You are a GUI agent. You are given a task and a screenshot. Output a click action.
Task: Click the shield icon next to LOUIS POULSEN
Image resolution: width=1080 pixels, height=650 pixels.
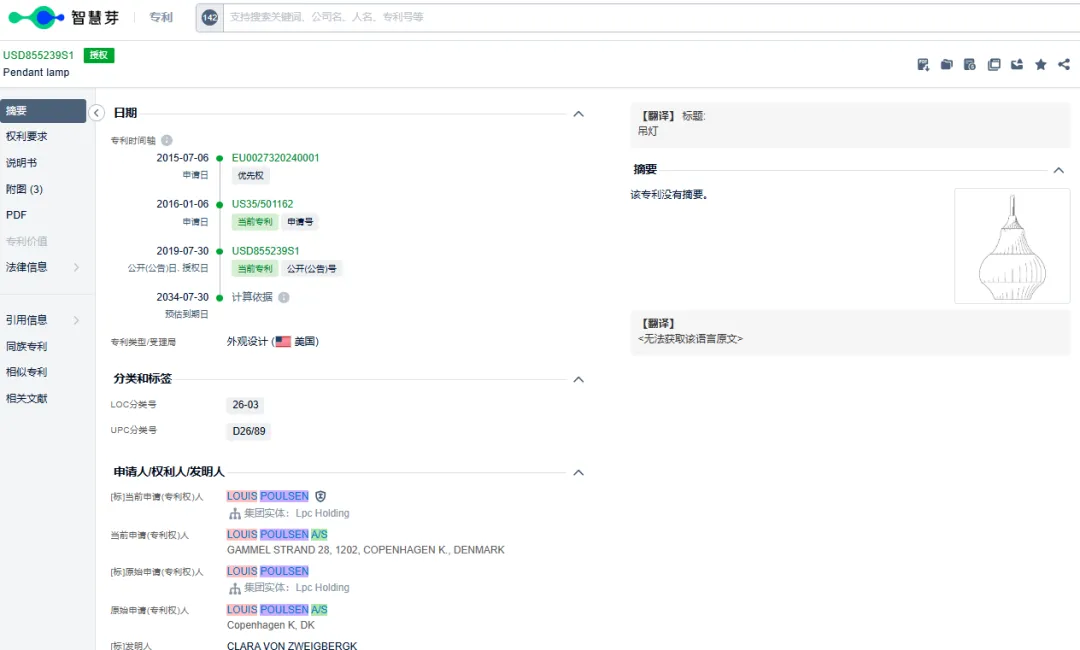click(320, 496)
